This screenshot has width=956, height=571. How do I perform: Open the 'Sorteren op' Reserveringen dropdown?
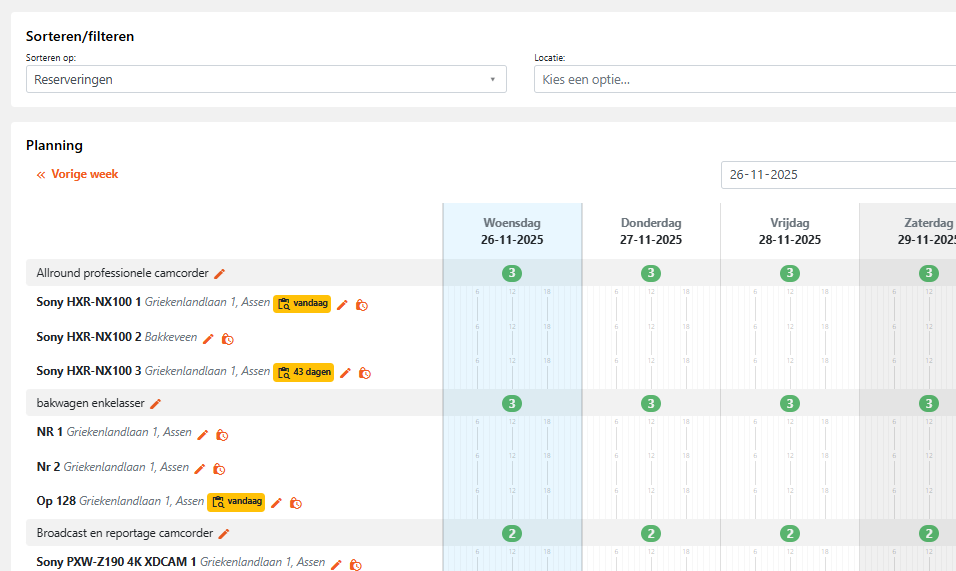point(266,79)
